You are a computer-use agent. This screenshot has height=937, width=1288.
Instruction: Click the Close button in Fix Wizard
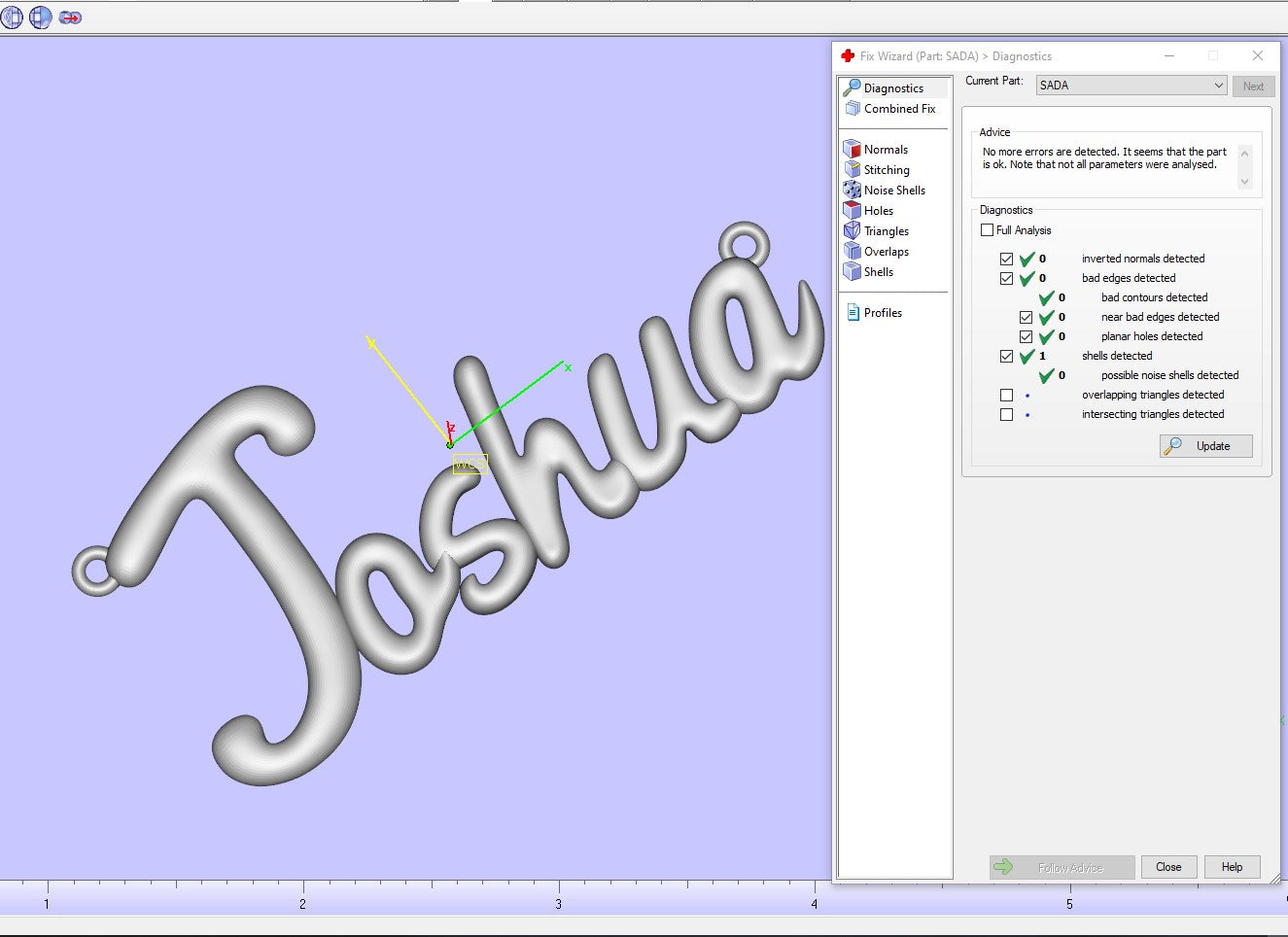1168,867
